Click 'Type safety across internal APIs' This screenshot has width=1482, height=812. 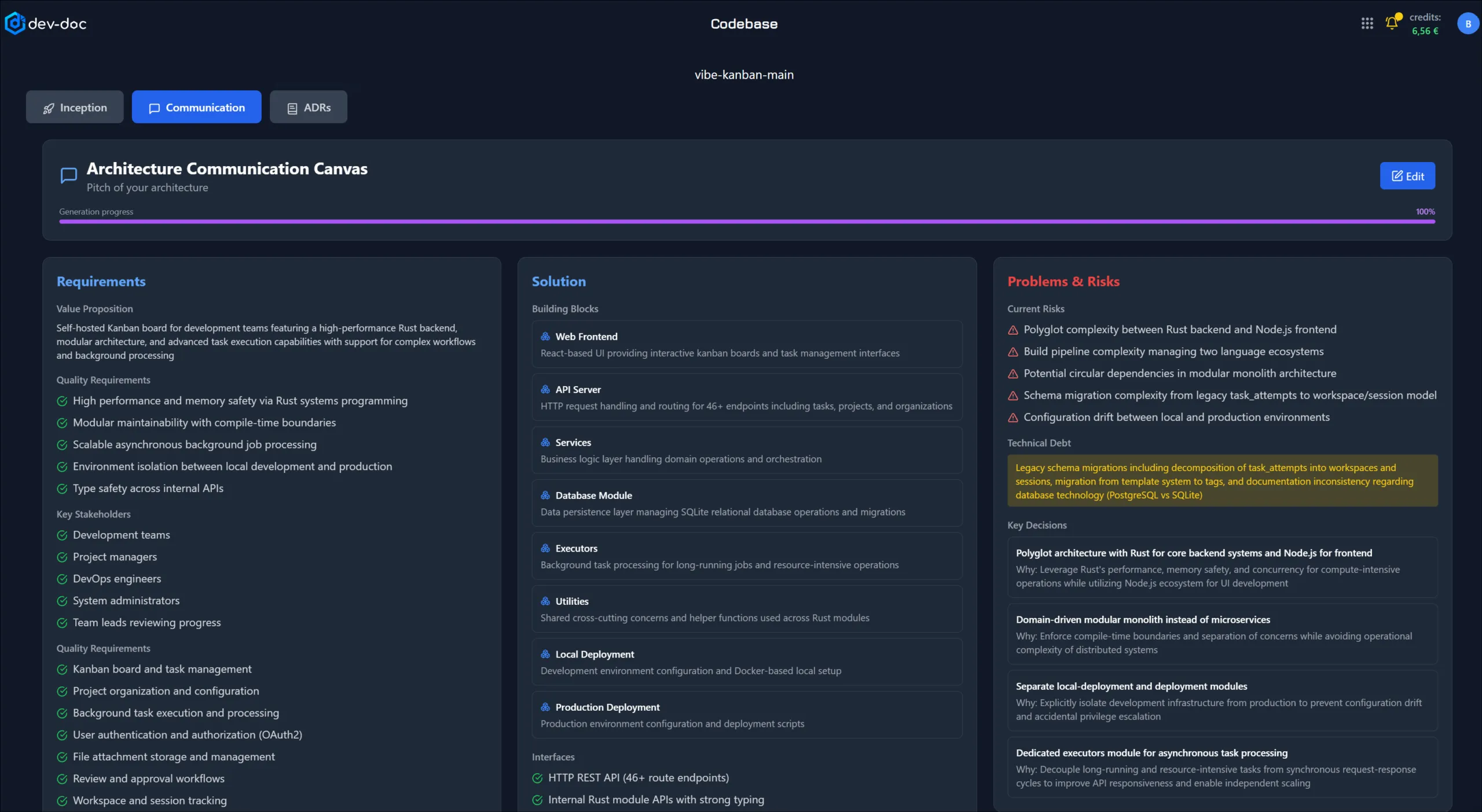click(x=148, y=488)
